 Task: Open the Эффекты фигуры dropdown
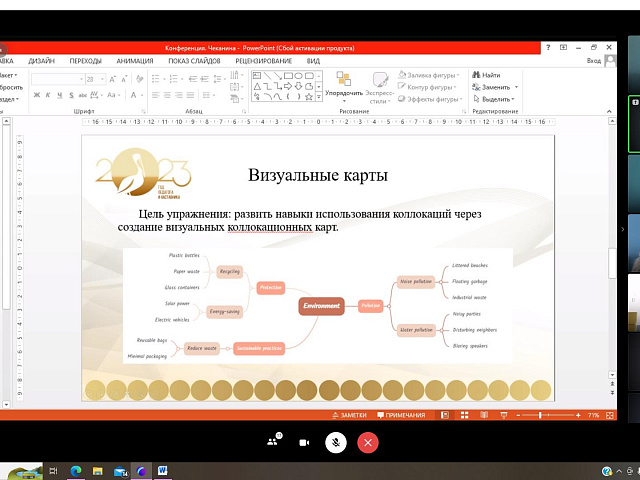pyautogui.click(x=431, y=99)
